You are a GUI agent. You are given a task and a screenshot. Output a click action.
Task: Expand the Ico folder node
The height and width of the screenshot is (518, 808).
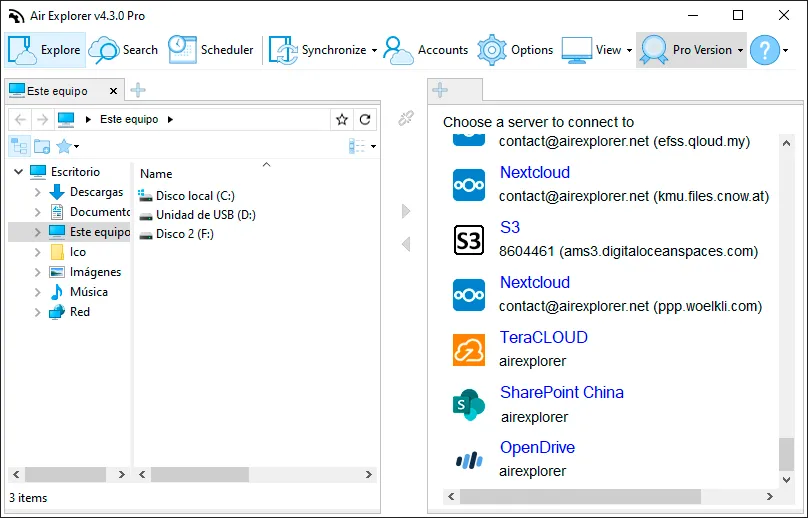coord(37,252)
